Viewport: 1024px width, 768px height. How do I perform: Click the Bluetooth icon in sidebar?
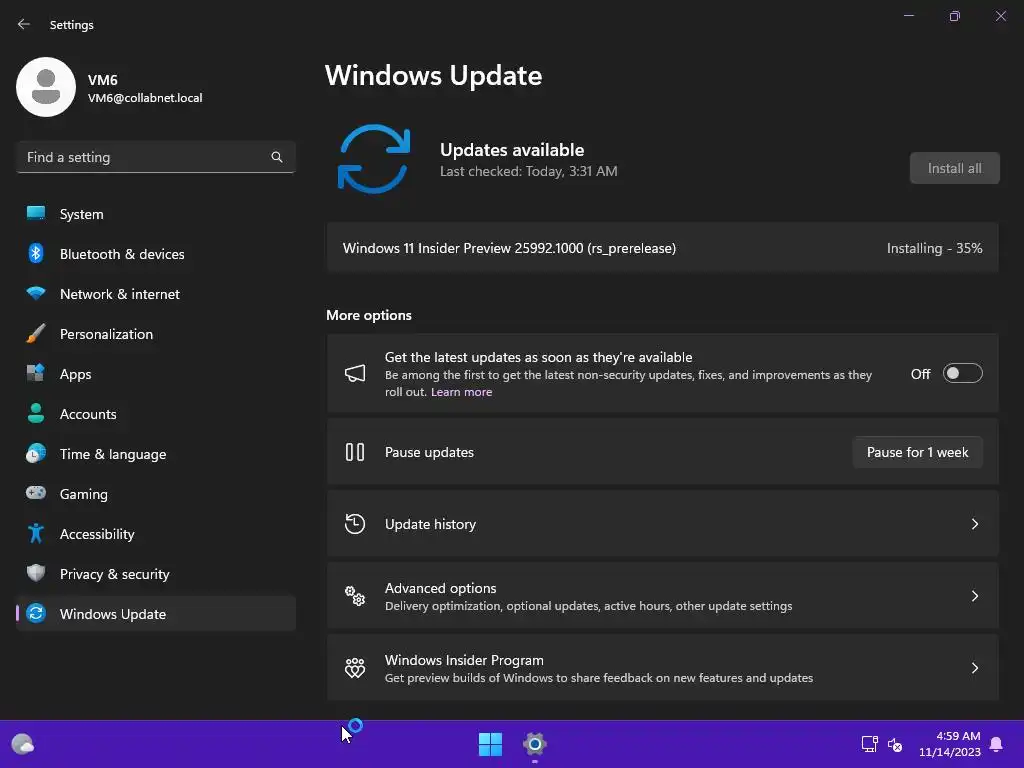point(36,253)
